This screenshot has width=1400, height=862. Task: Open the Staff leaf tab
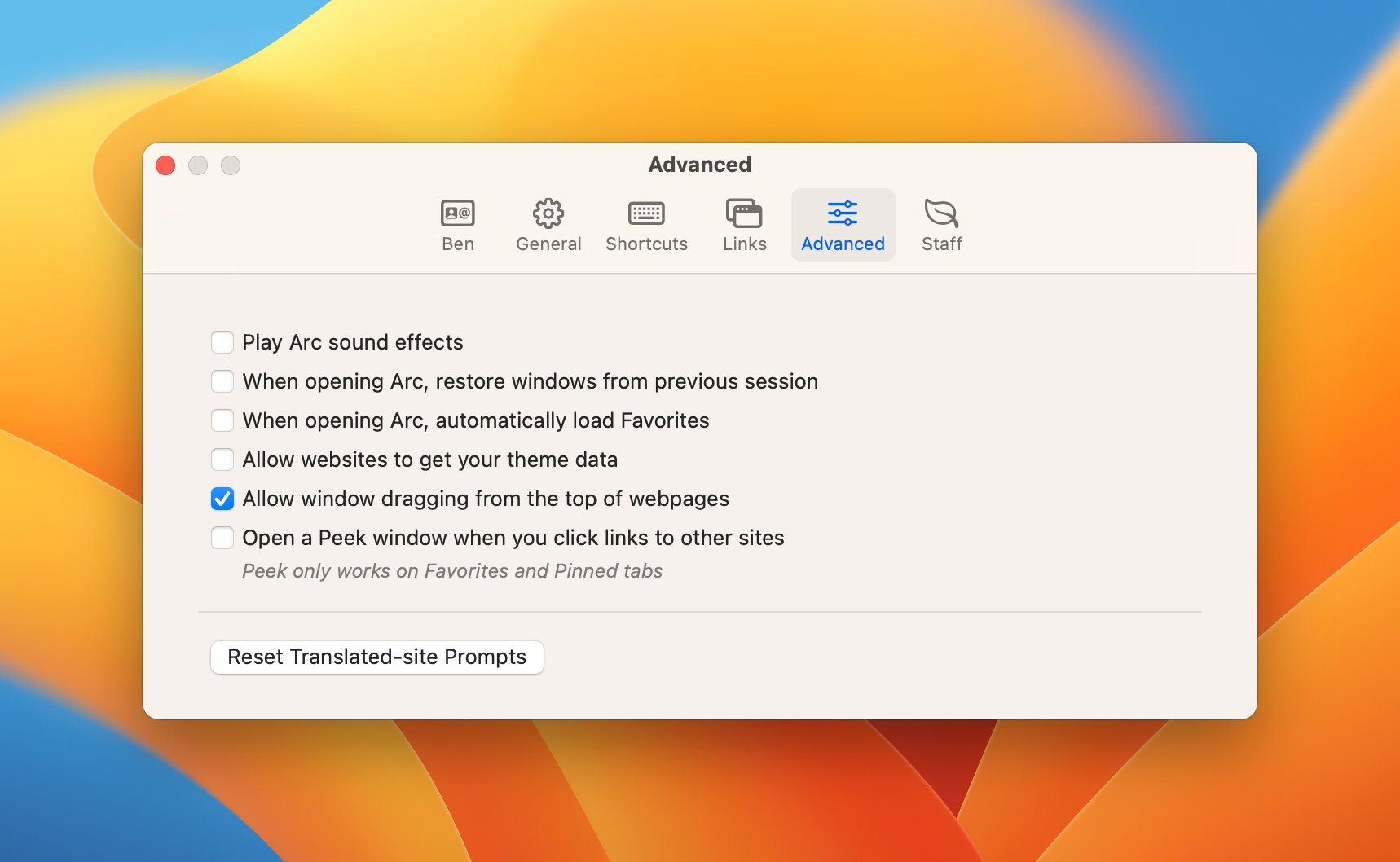(941, 226)
